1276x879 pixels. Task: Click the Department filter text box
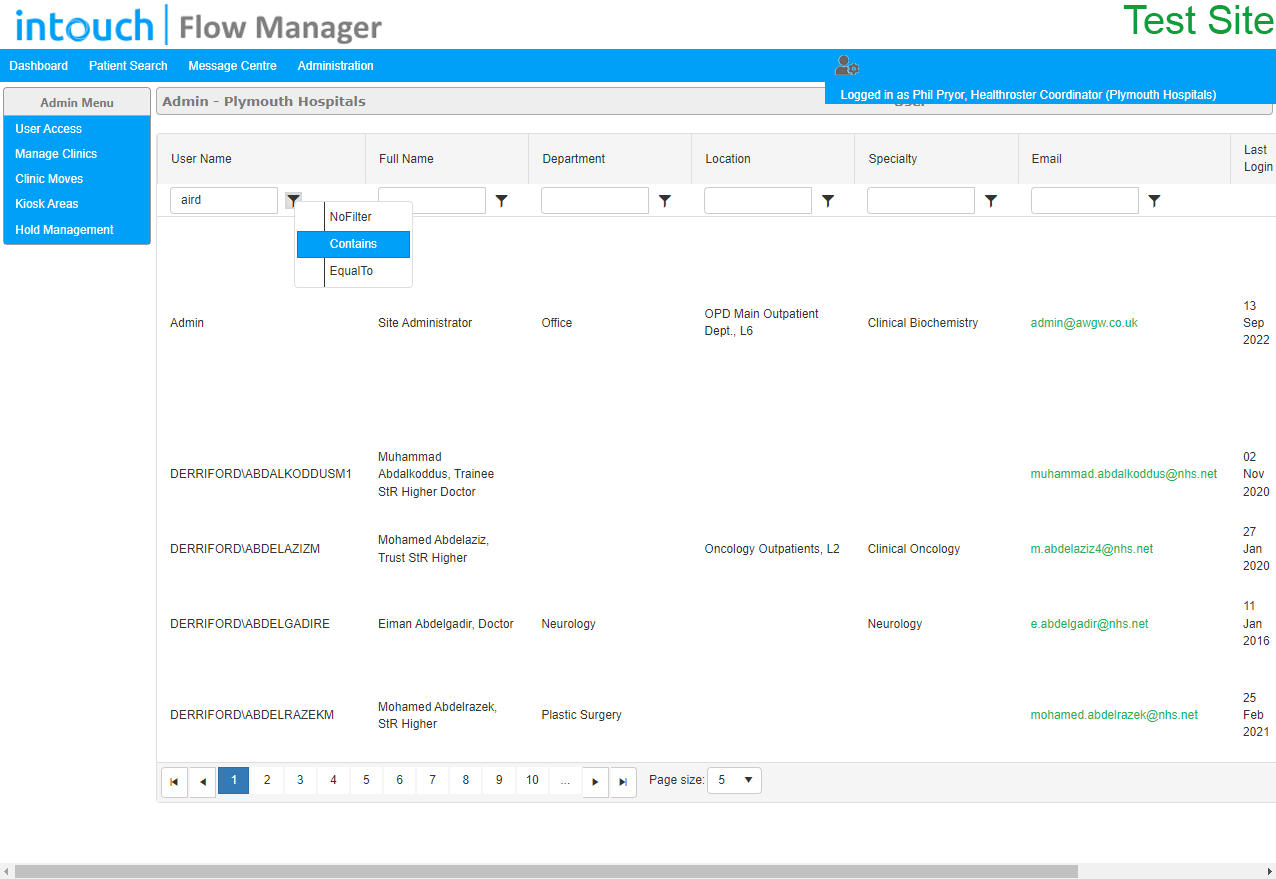595,201
